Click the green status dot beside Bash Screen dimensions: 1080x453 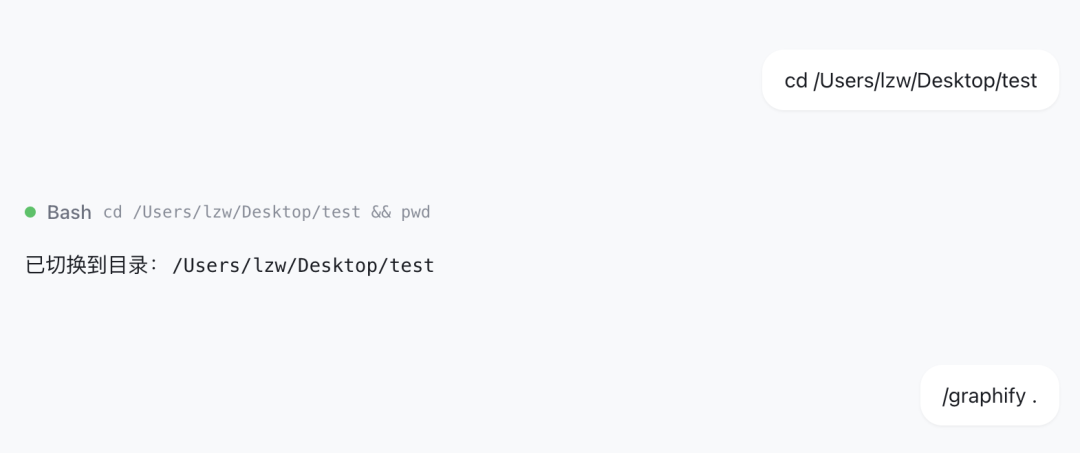click(x=30, y=212)
